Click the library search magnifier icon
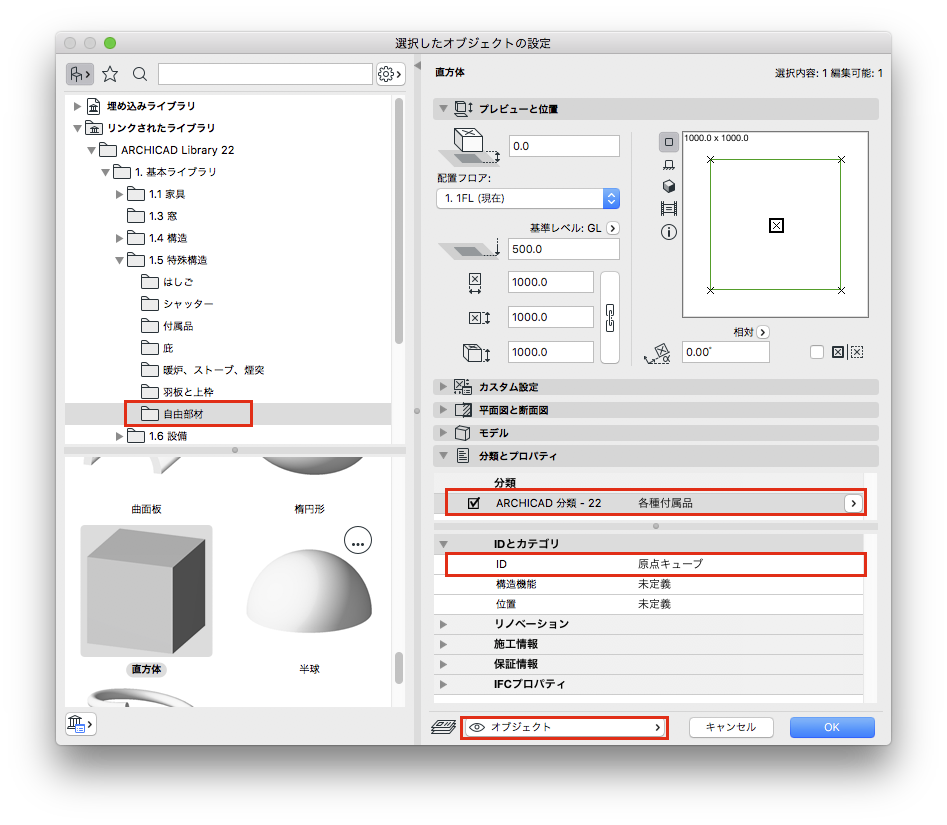The width and height of the screenshot is (947, 825). coord(140,74)
